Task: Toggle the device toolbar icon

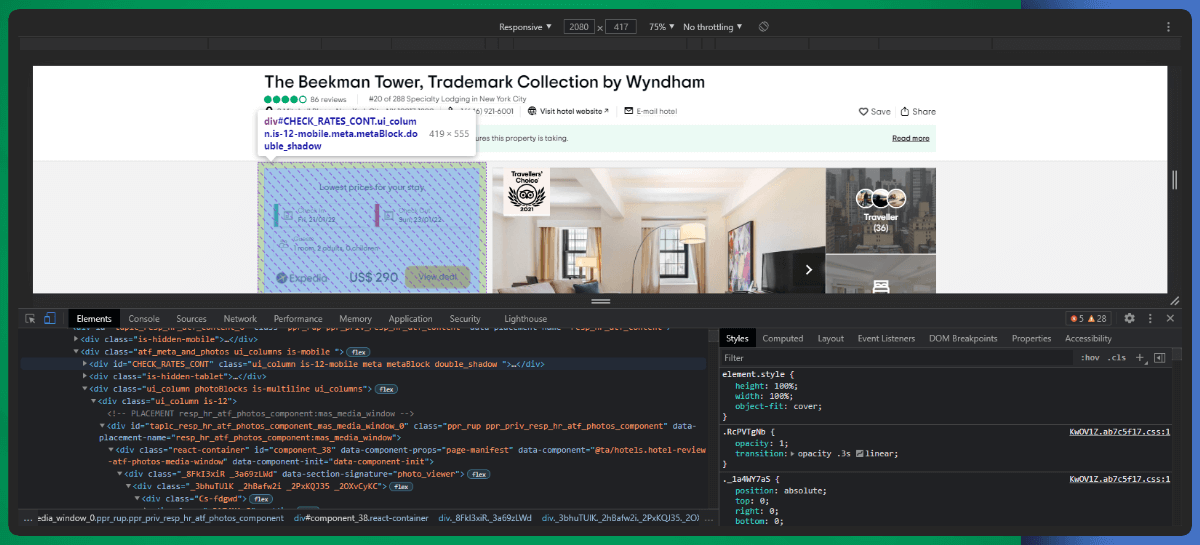Action: point(49,318)
